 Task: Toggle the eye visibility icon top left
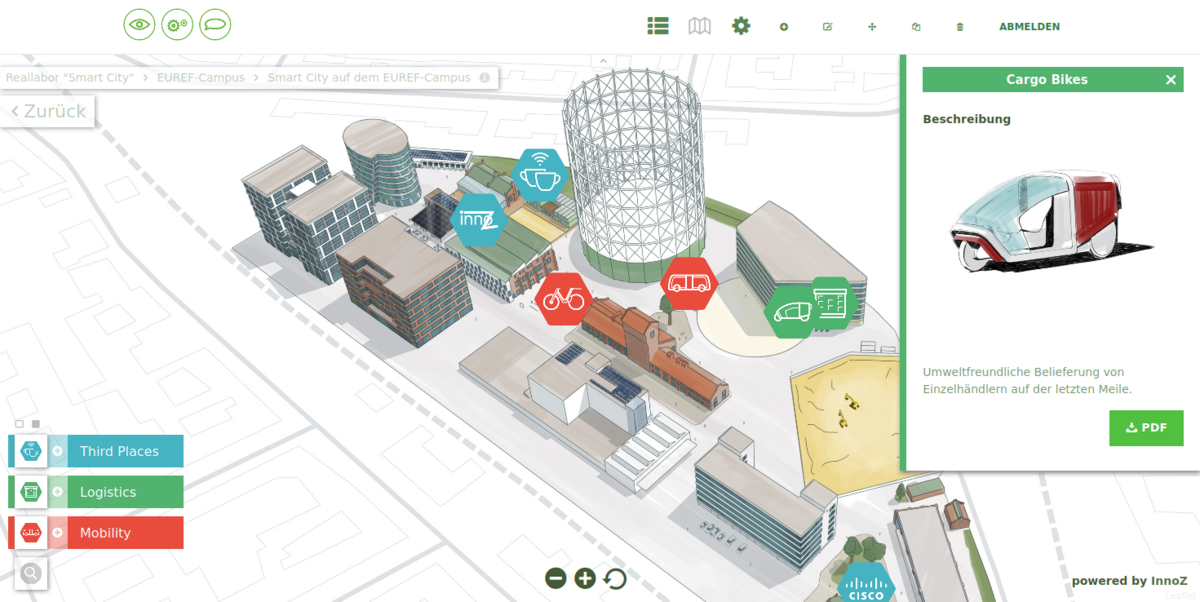[x=139, y=23]
